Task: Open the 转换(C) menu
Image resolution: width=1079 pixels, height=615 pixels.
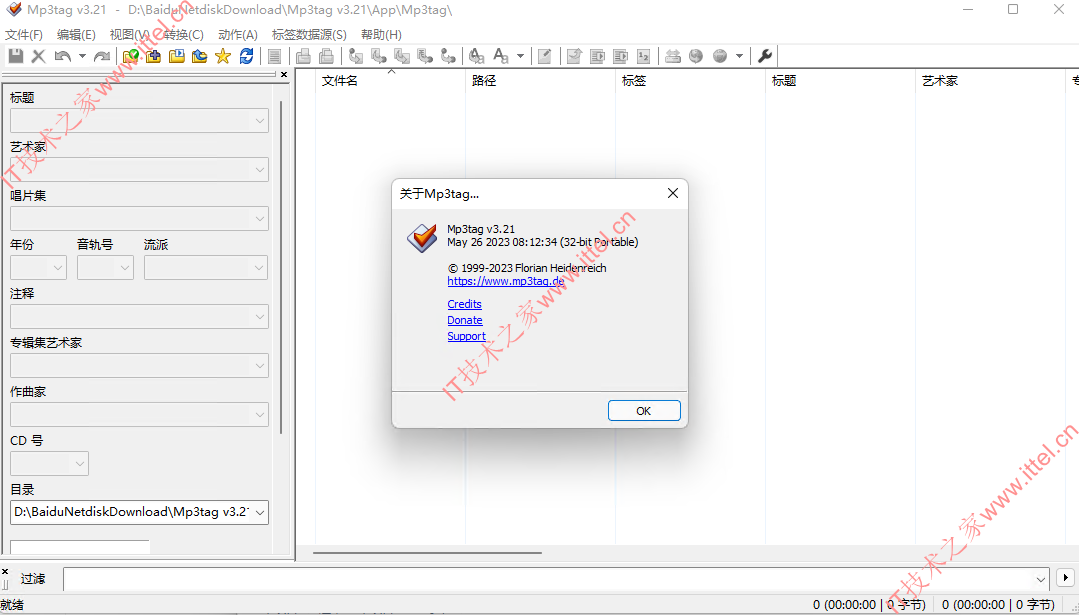Action: [x=184, y=34]
